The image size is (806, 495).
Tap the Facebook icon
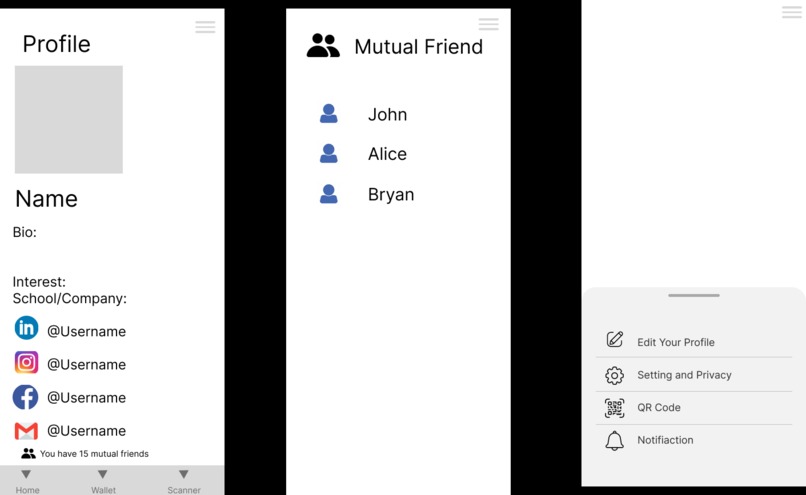point(26,397)
